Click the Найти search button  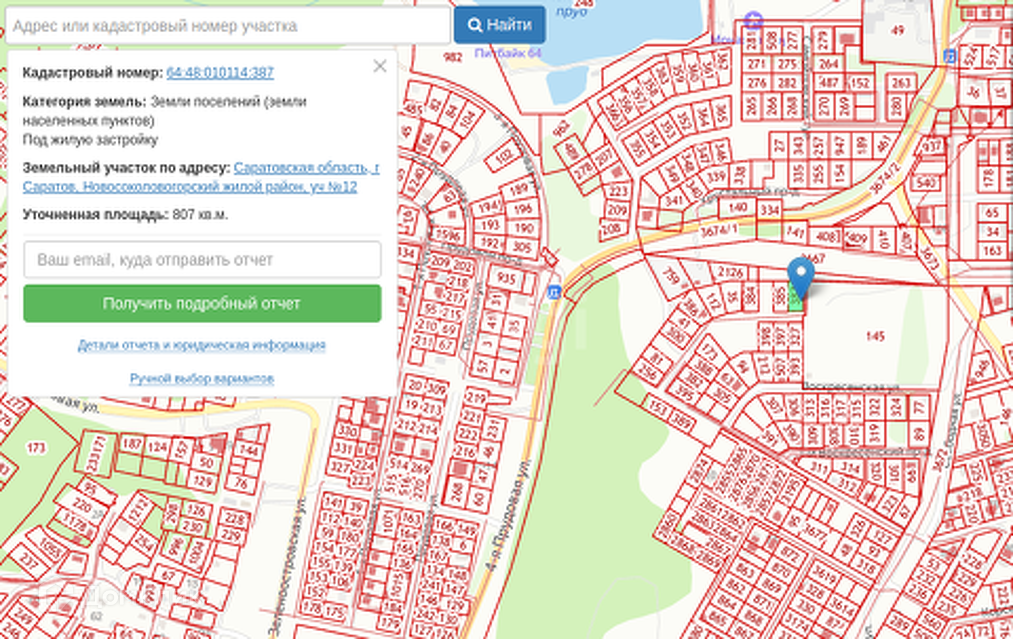point(499,25)
